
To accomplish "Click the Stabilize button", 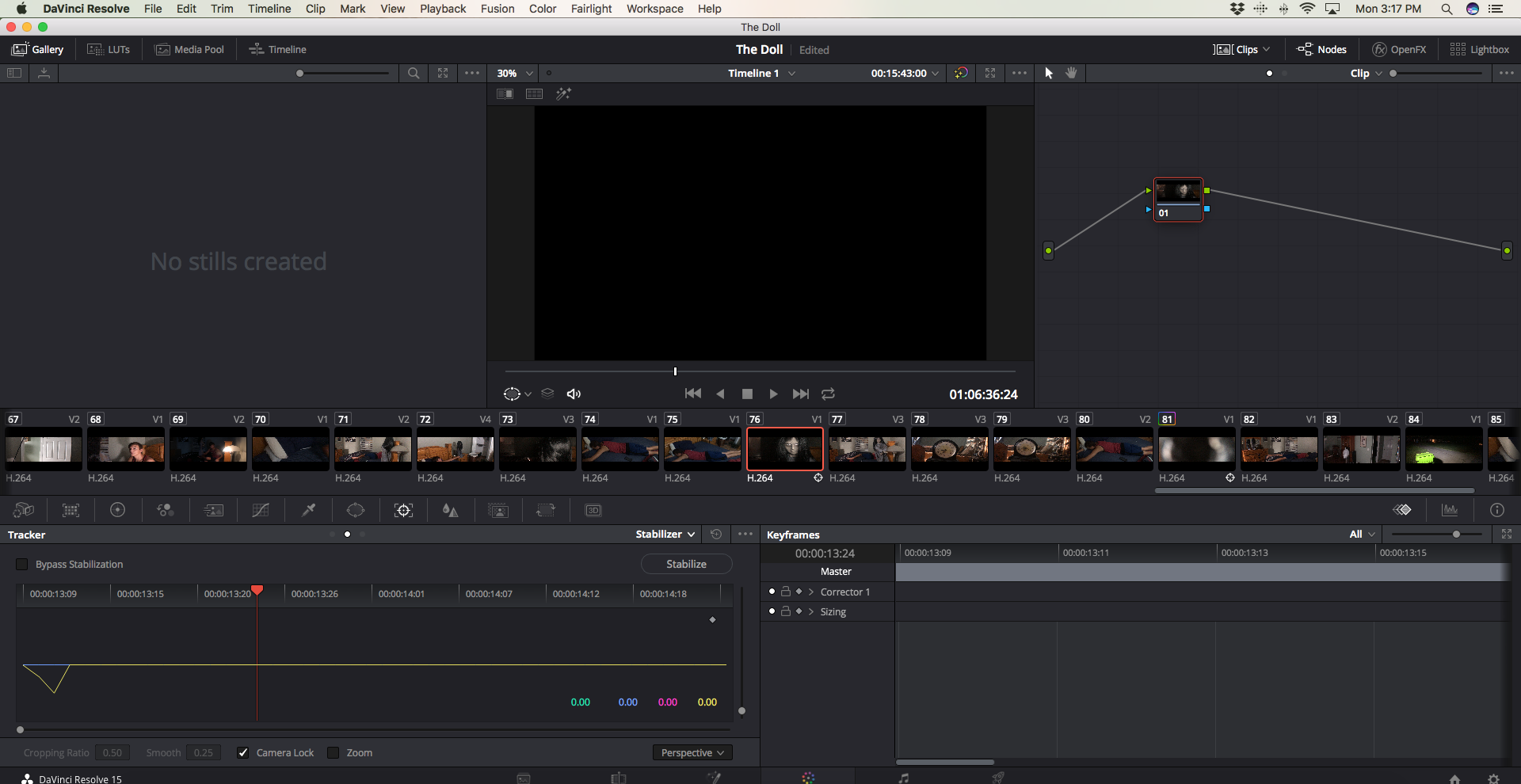I will coord(686,564).
